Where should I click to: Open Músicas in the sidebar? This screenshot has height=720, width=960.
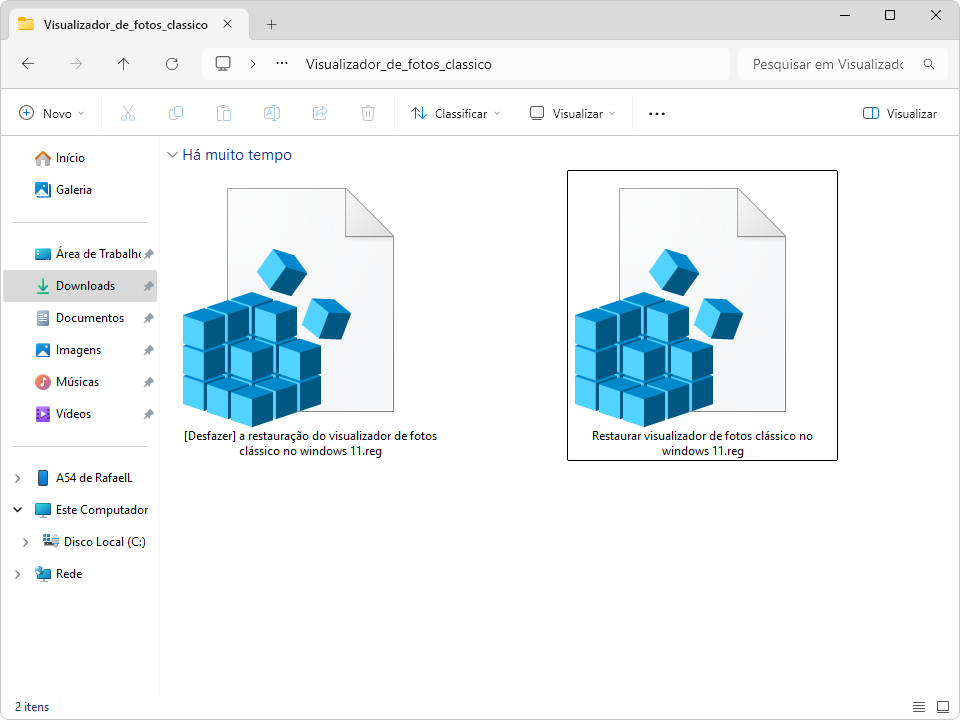pos(80,382)
